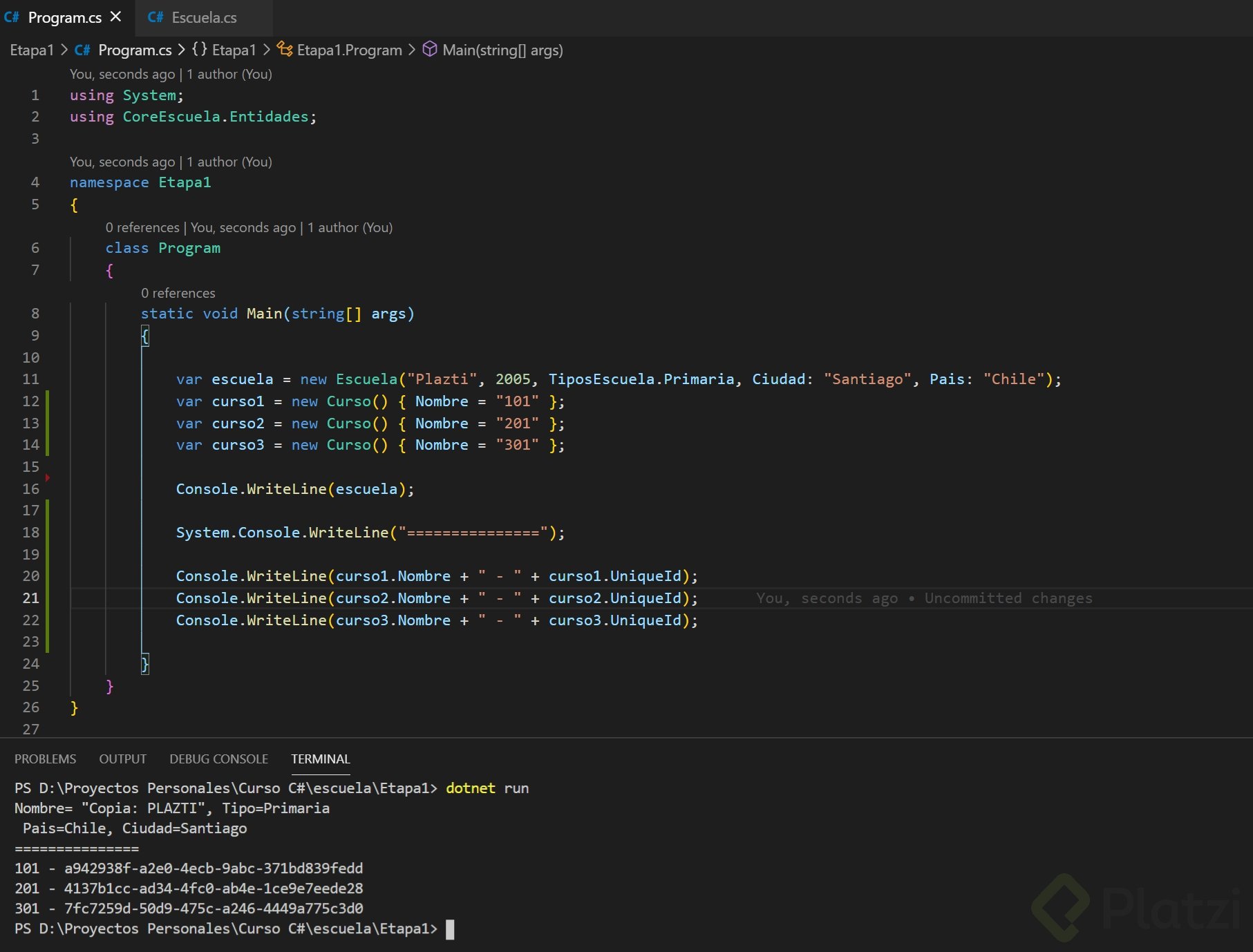Click the curso3 variable declaration

pos(238,445)
